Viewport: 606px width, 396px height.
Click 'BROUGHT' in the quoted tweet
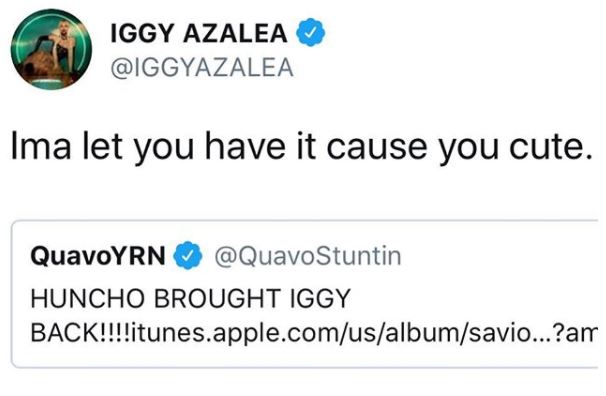coord(217,298)
